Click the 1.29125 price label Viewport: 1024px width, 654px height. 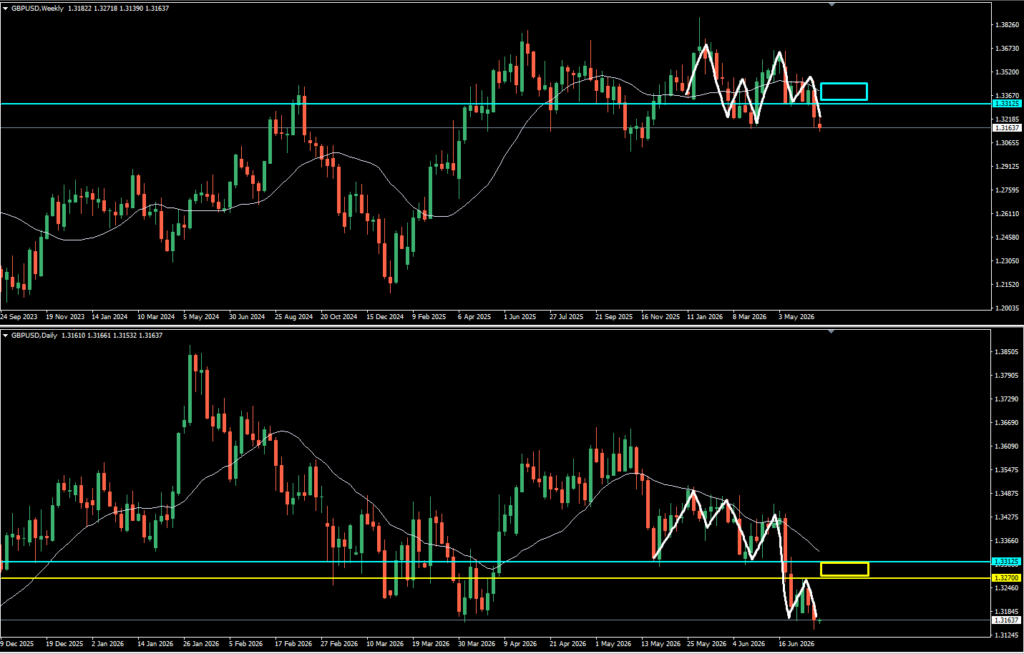pos(1006,166)
